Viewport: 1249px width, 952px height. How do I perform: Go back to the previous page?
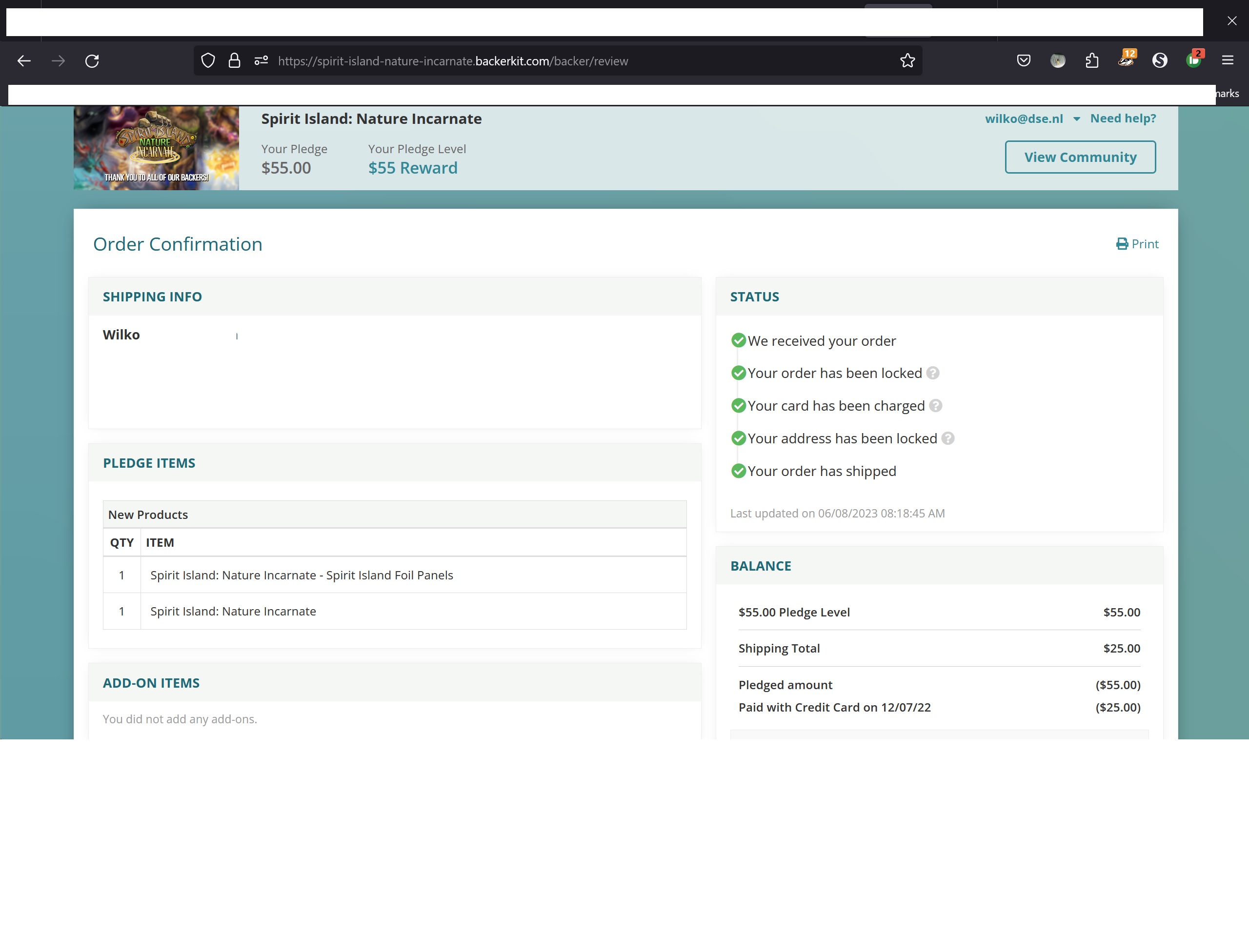point(24,60)
